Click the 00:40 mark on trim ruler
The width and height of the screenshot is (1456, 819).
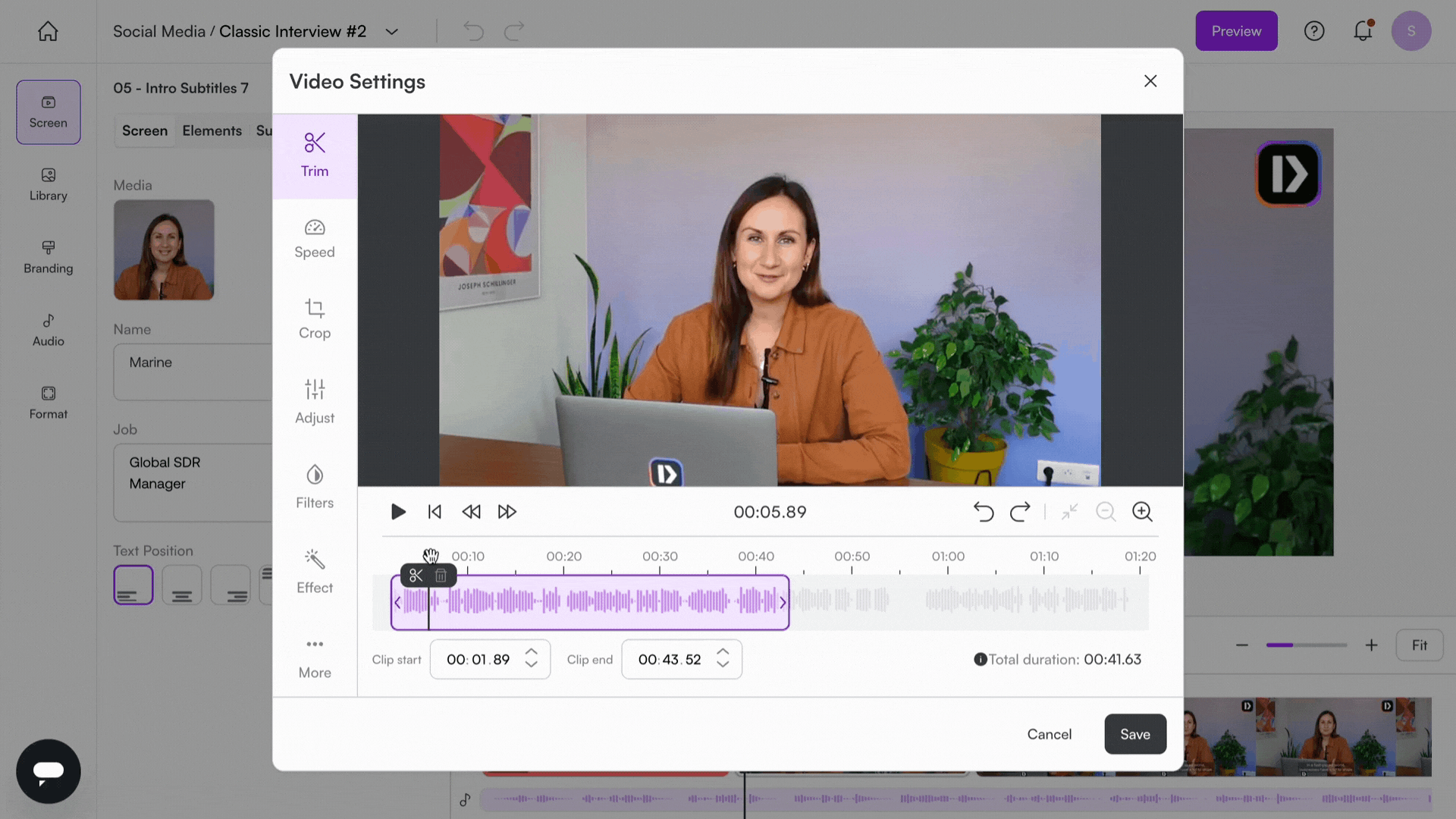756,556
